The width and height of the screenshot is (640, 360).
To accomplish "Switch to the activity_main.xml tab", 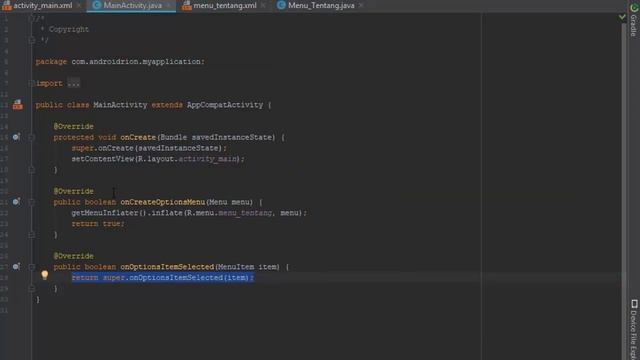I will click(x=42, y=5).
